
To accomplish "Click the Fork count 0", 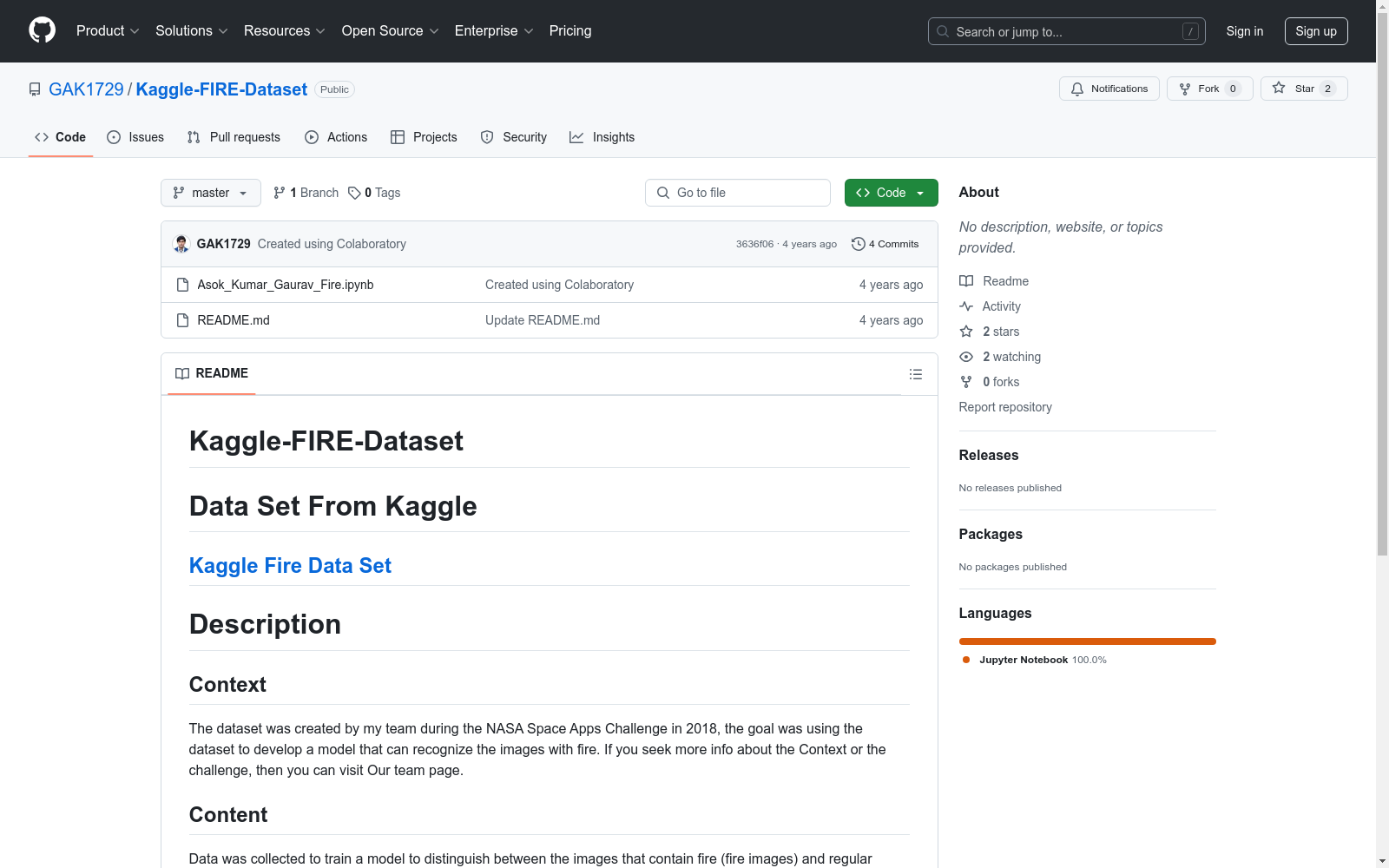I will click(x=1233, y=89).
